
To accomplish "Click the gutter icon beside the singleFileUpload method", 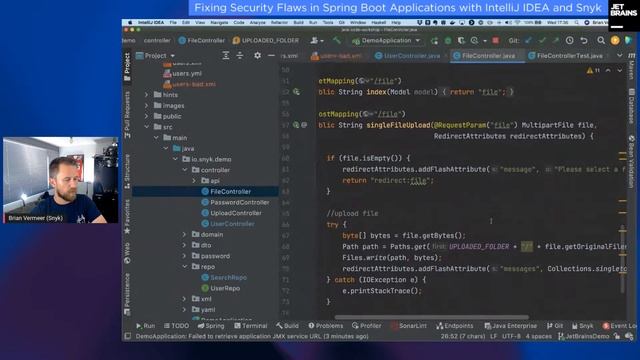I will [297, 125].
